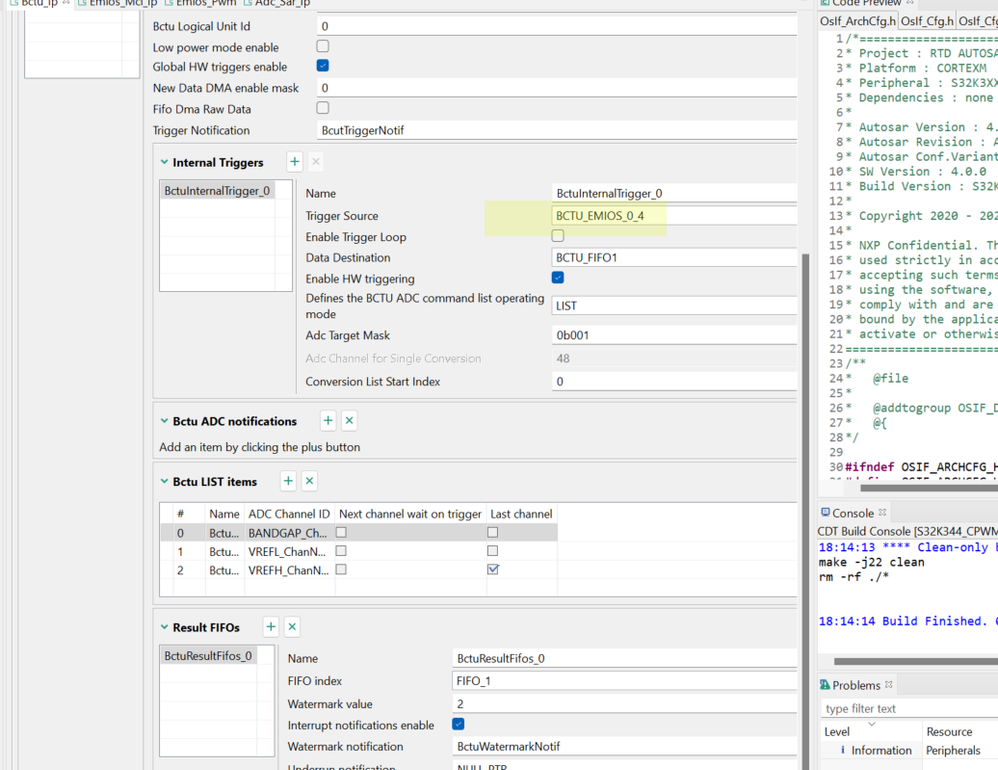Select BANDGAP channel cell in LIST table

[x=289, y=533]
